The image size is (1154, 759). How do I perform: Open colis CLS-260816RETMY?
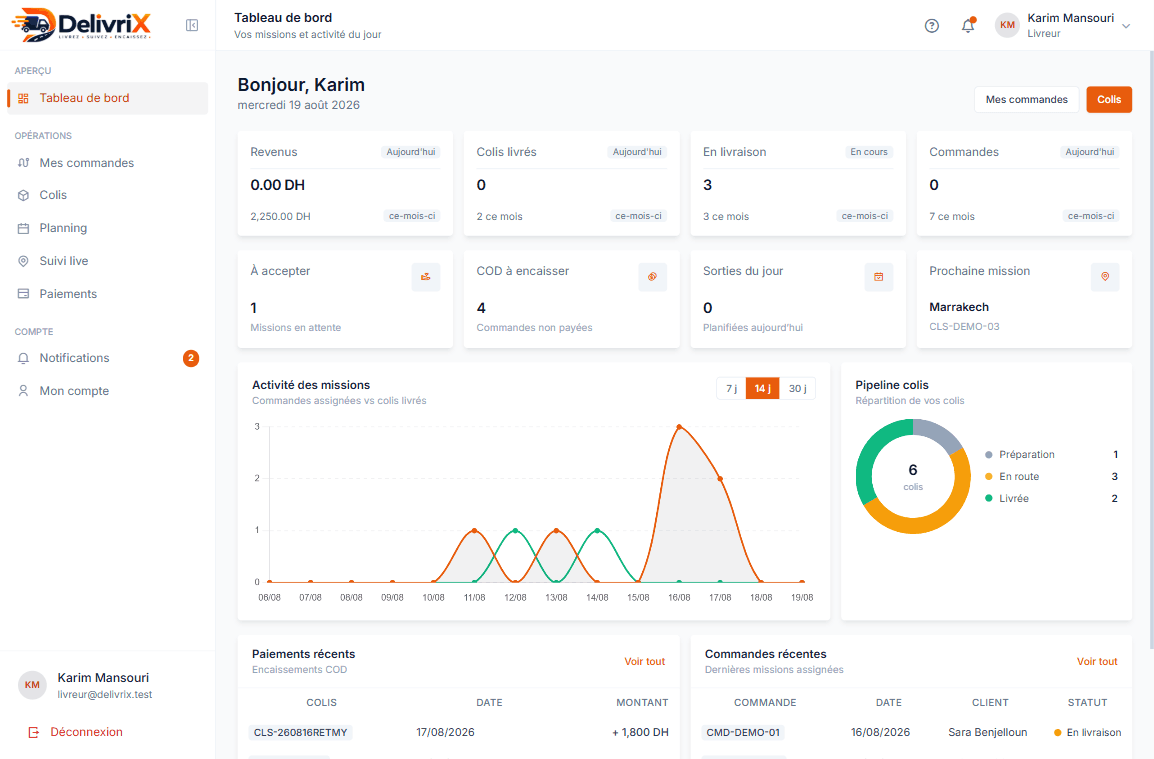tap(300, 732)
